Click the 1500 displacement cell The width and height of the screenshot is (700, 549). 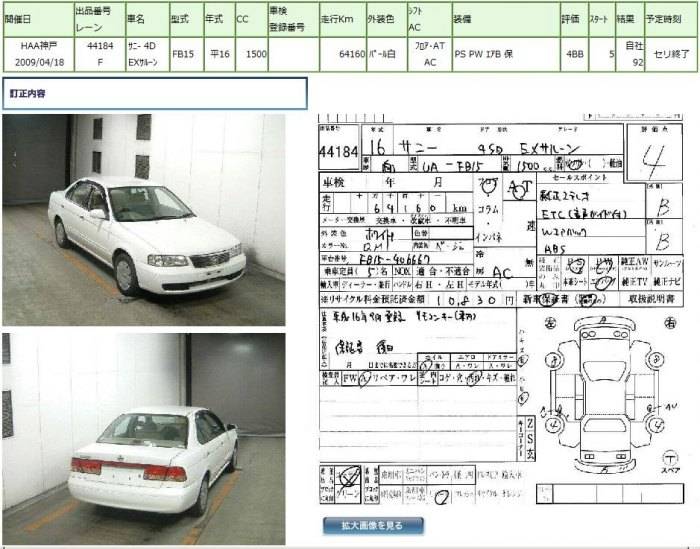pyautogui.click(x=251, y=54)
